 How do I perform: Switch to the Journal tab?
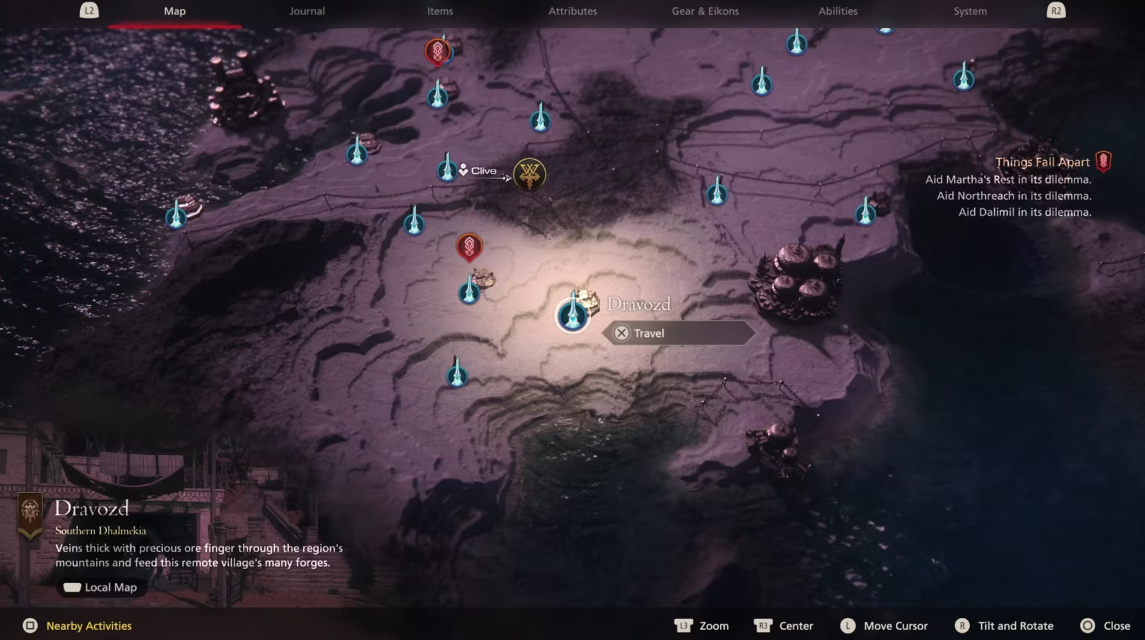click(307, 11)
